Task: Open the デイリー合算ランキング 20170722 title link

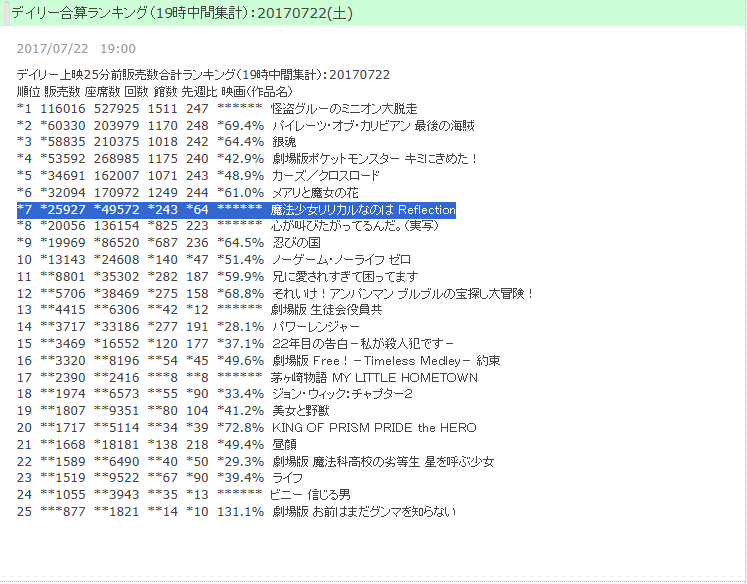Action: (x=182, y=13)
